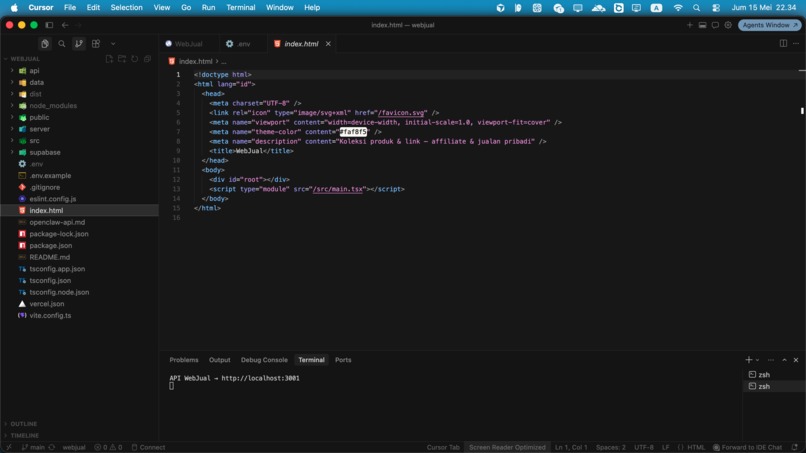Close the terminal panel
Image resolution: width=806 pixels, height=453 pixels.
(x=796, y=360)
